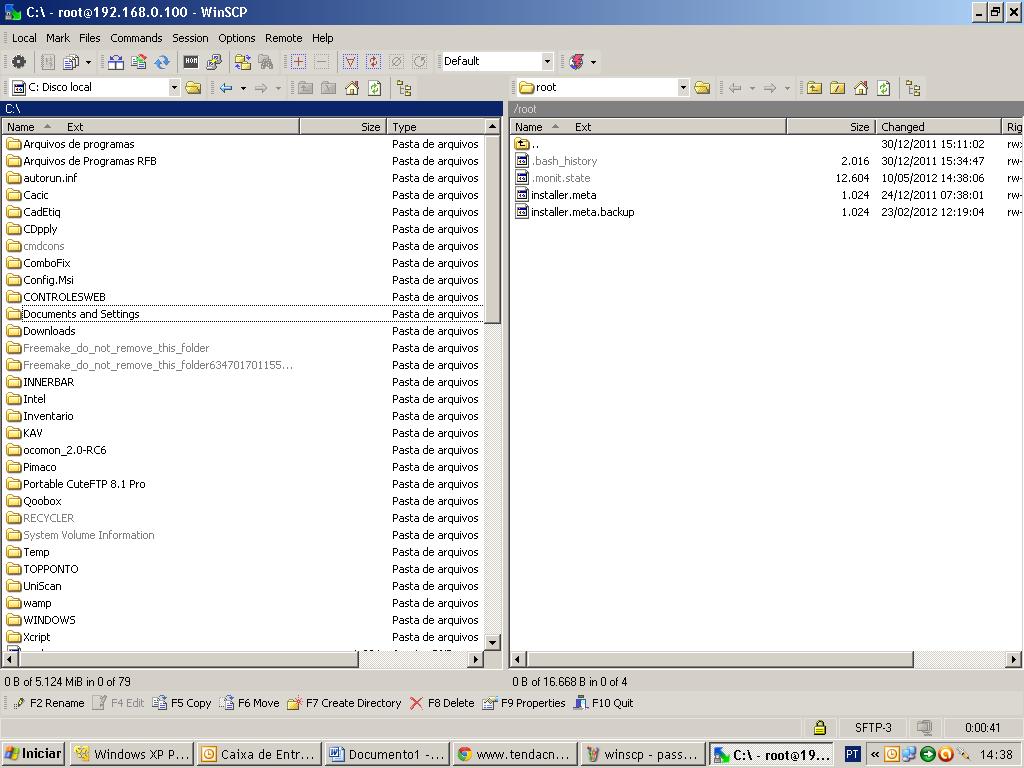Viewport: 1024px width, 768px height.
Task: Click the Select Files plus icon
Action: [x=298, y=62]
